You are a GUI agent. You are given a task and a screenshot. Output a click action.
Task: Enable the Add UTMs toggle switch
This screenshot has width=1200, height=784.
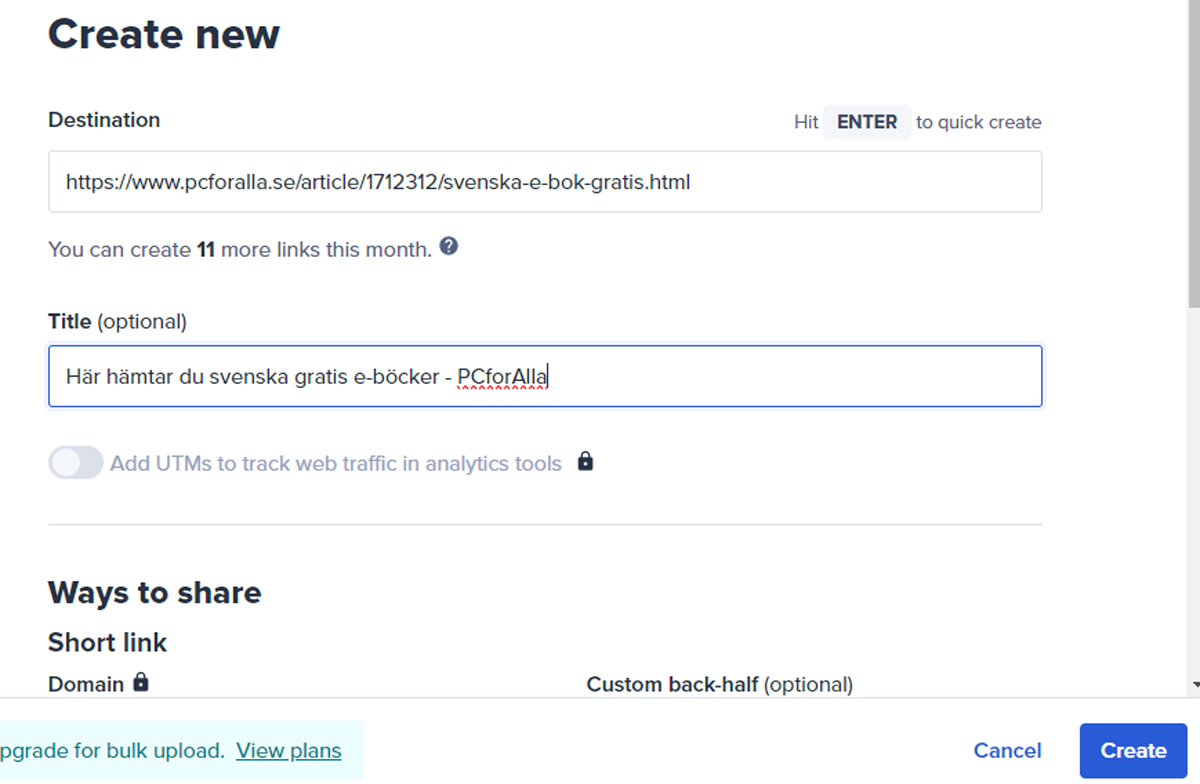point(76,463)
